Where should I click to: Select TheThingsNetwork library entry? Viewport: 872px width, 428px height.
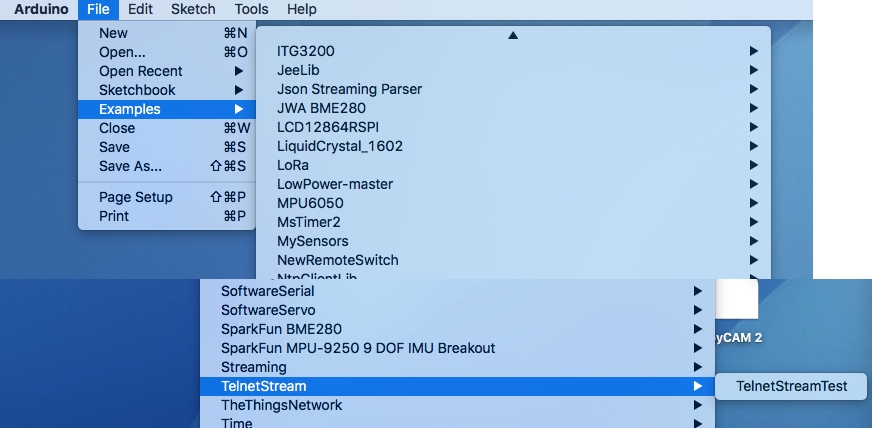[x=282, y=405]
